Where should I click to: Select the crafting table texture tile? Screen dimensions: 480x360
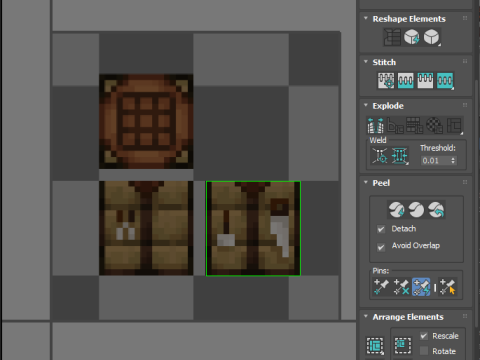click(x=146, y=121)
